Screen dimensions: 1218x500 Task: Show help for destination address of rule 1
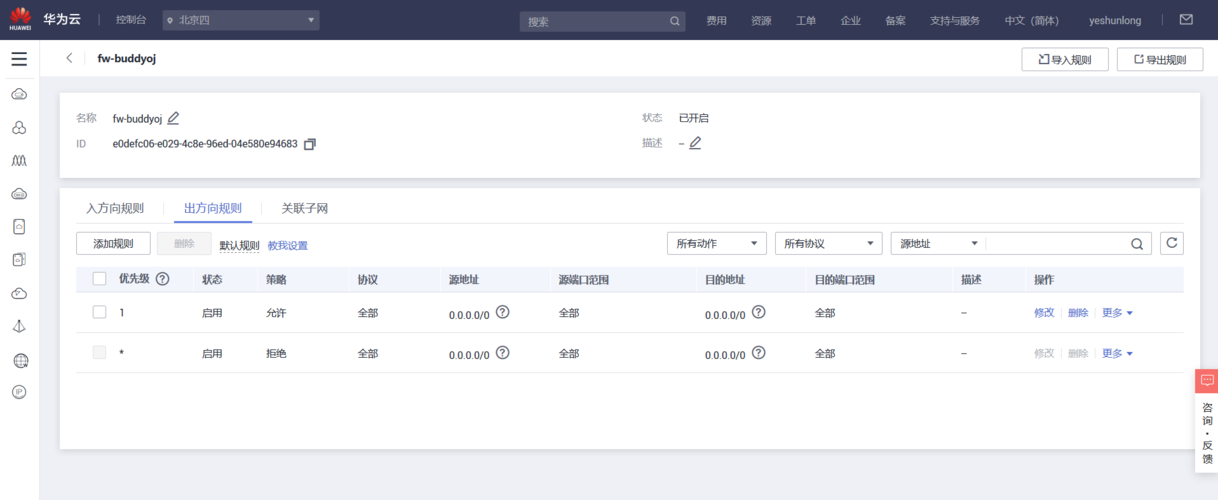point(759,312)
